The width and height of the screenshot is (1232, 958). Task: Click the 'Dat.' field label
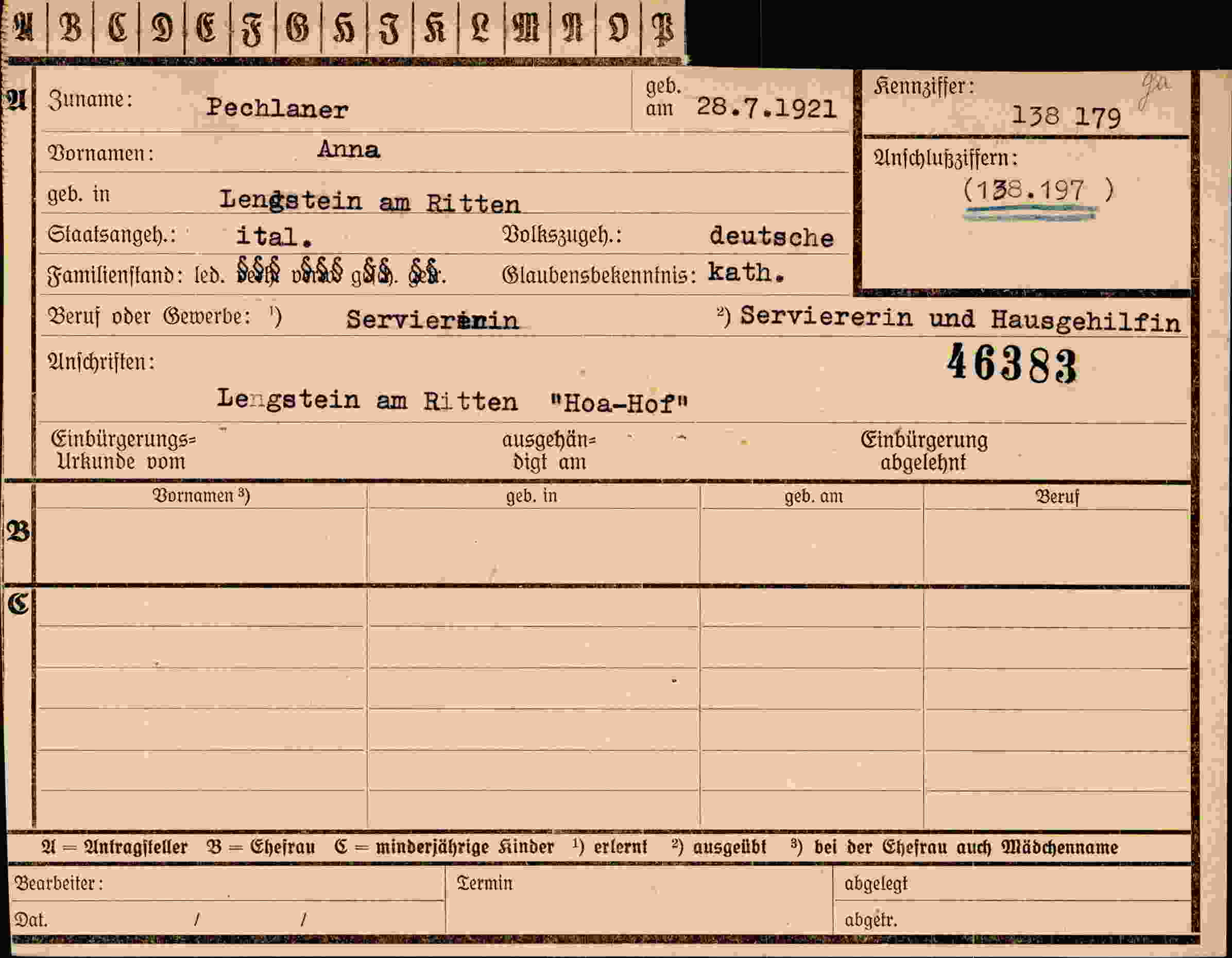pyautogui.click(x=30, y=920)
